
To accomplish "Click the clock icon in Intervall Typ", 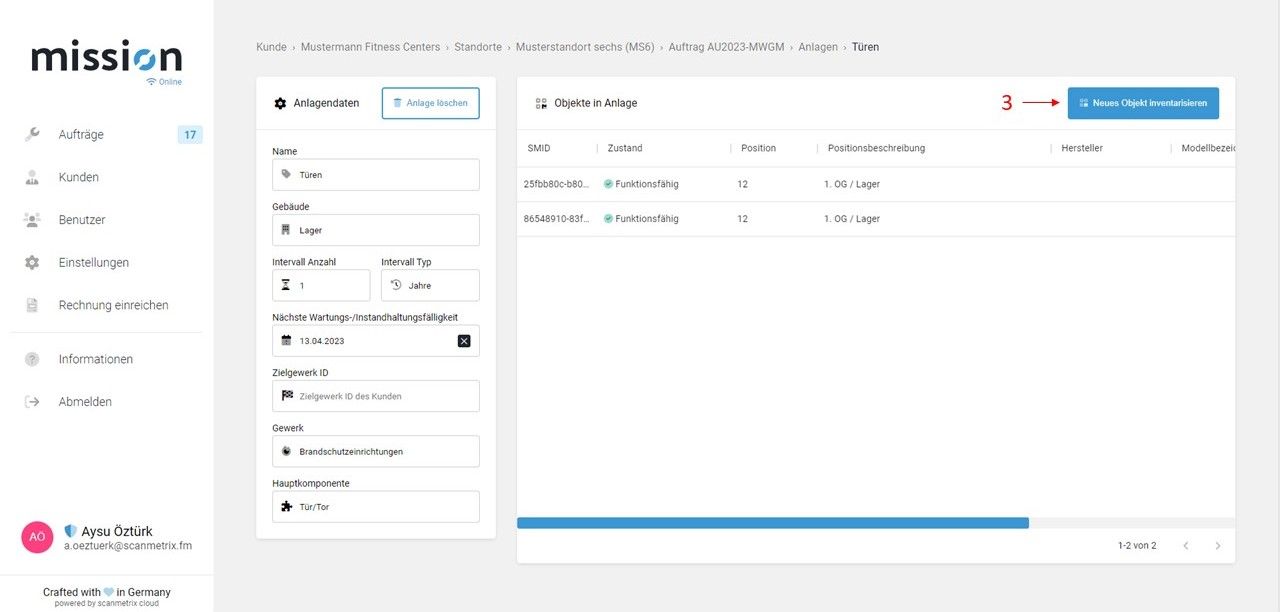I will [x=395, y=285].
